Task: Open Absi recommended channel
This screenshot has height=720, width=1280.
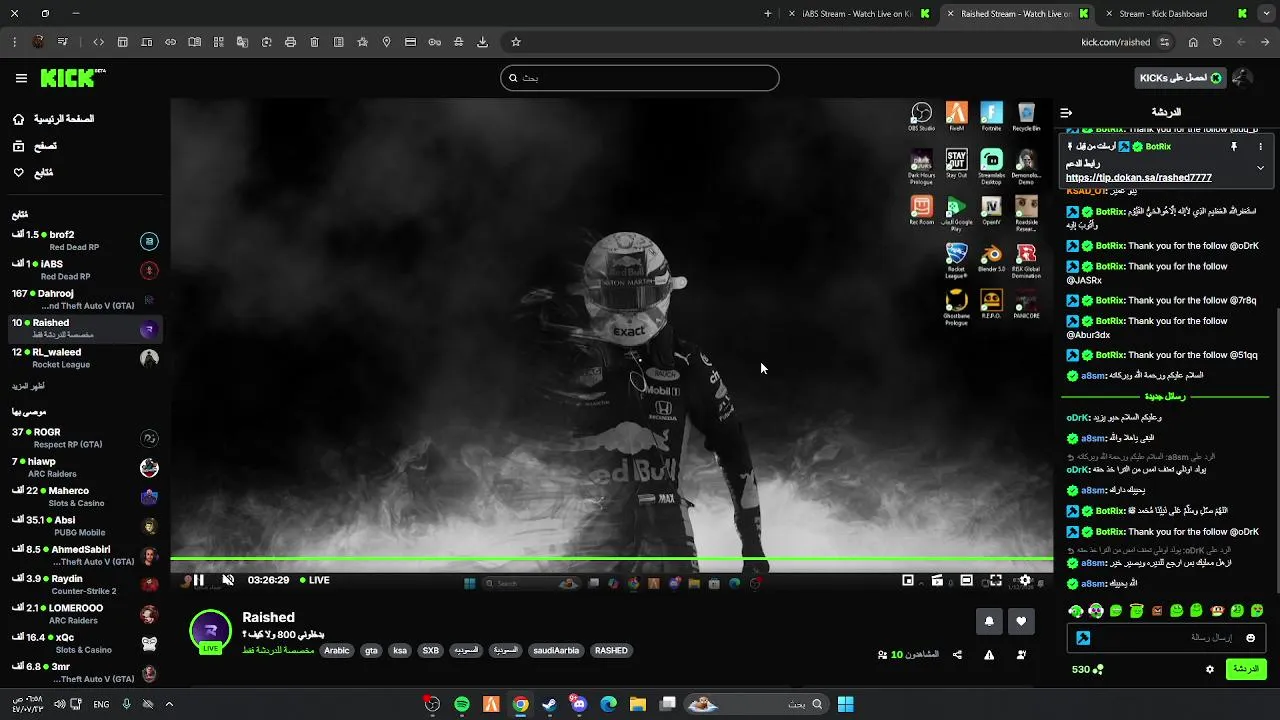Action: tap(83, 526)
